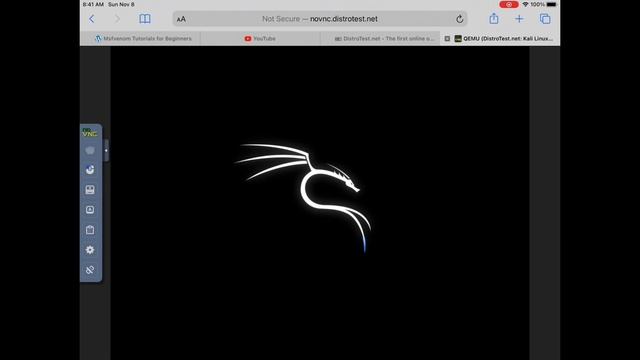
Task: Go back in Safari
Action: pos(92,19)
